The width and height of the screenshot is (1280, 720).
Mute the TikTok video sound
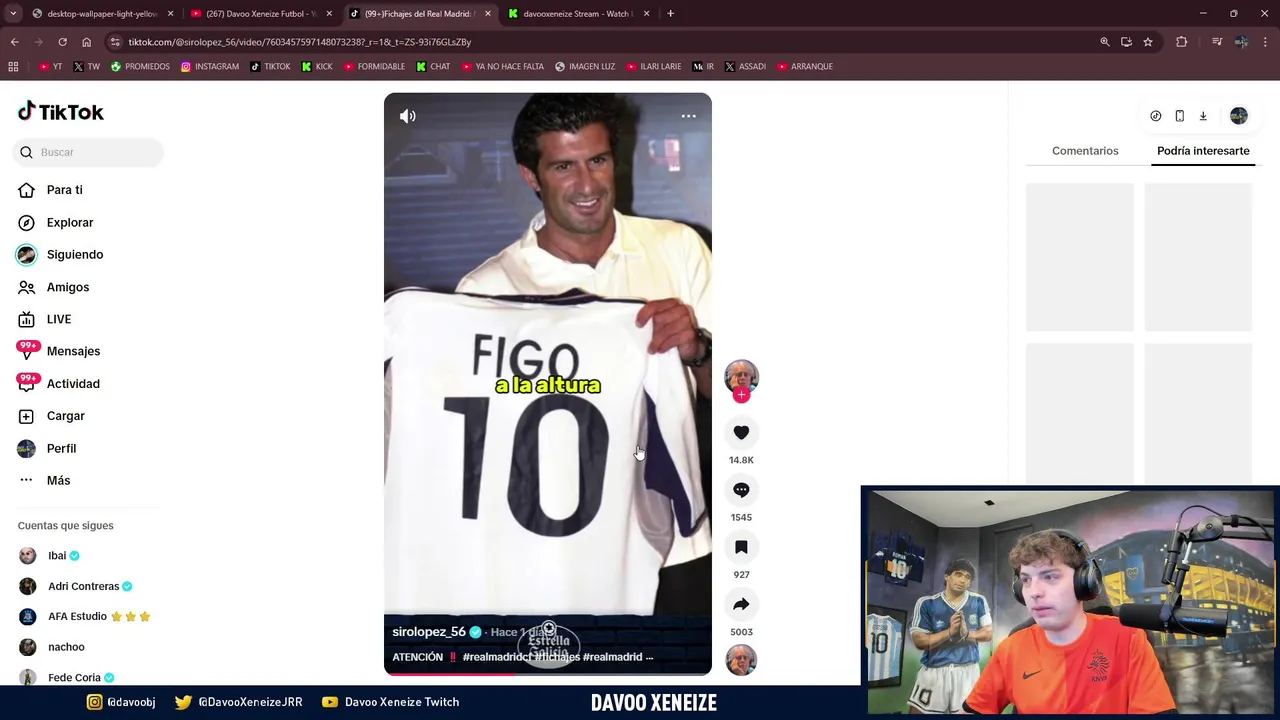tap(408, 116)
